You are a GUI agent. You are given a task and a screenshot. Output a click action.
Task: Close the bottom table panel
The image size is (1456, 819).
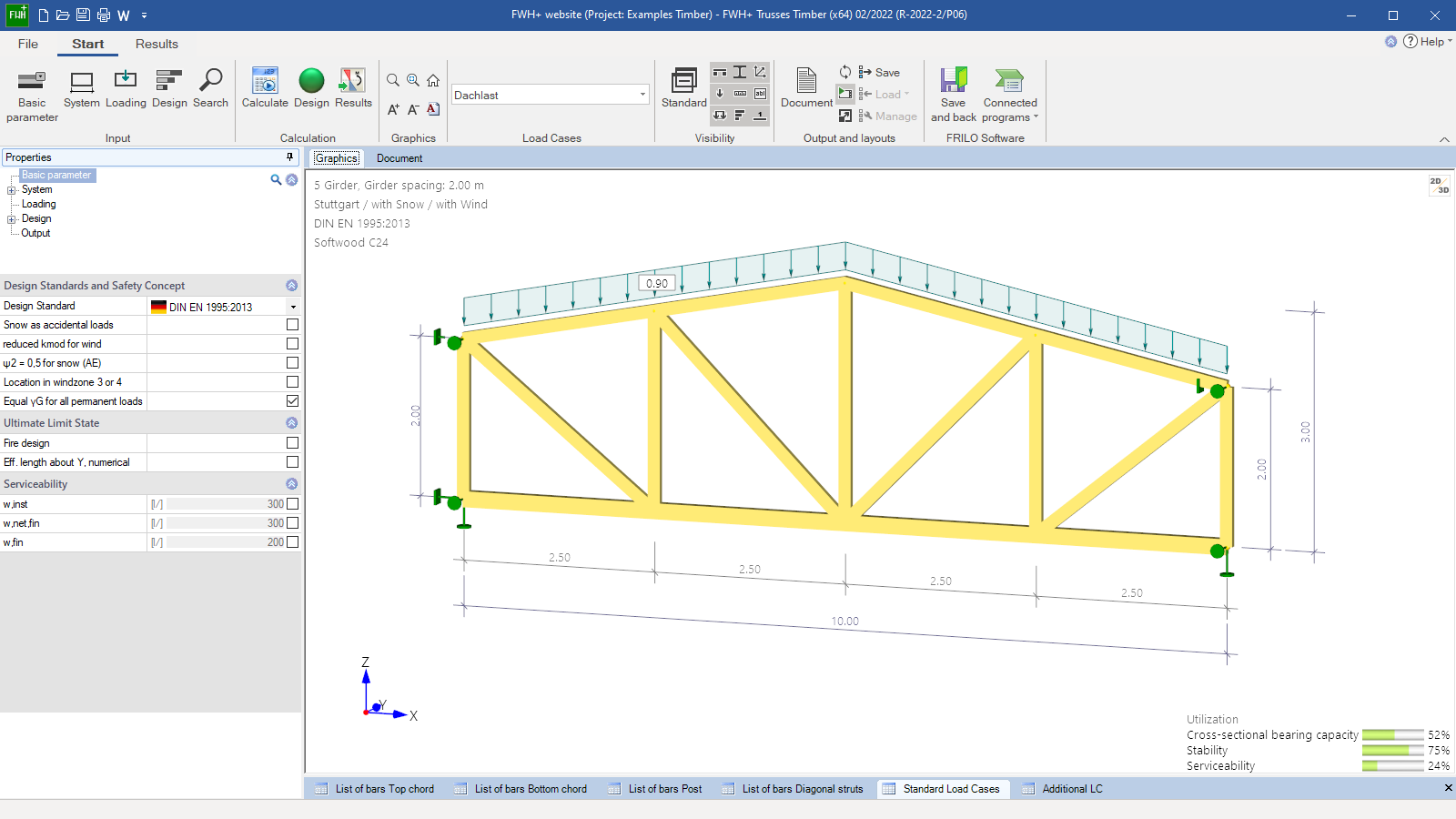tap(1448, 788)
